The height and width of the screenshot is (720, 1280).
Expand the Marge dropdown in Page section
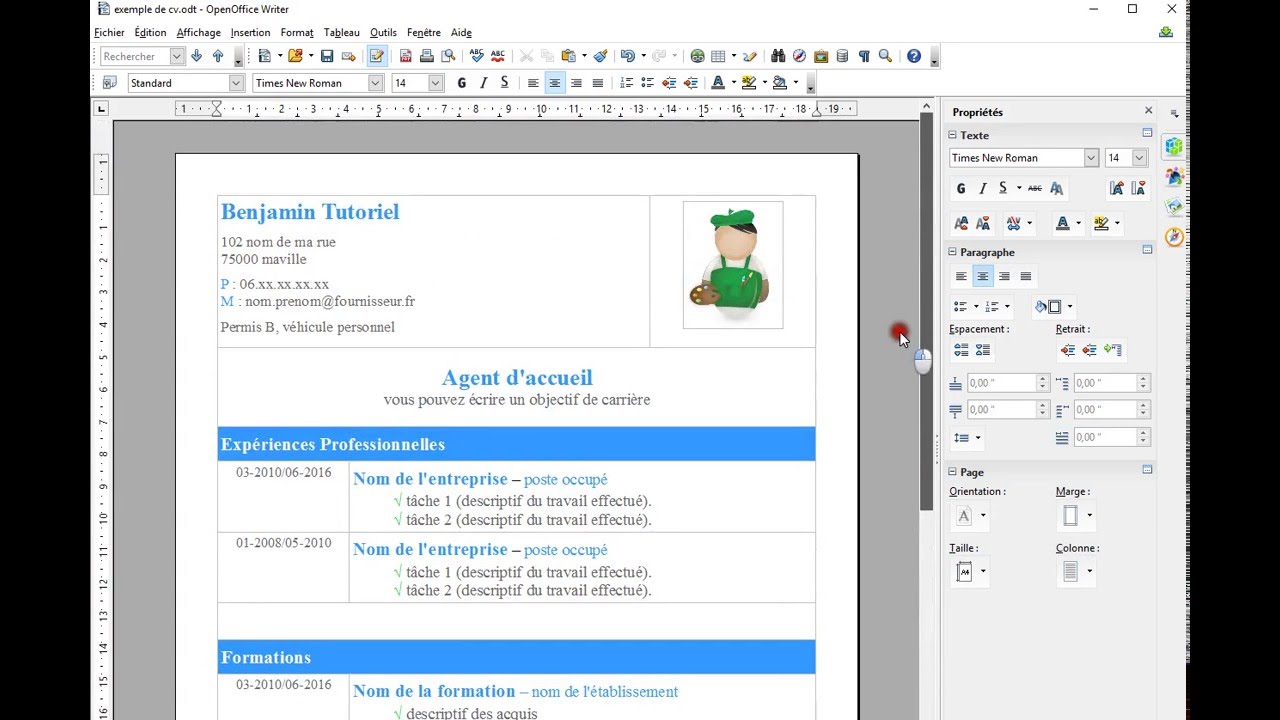pyautogui.click(x=1089, y=516)
